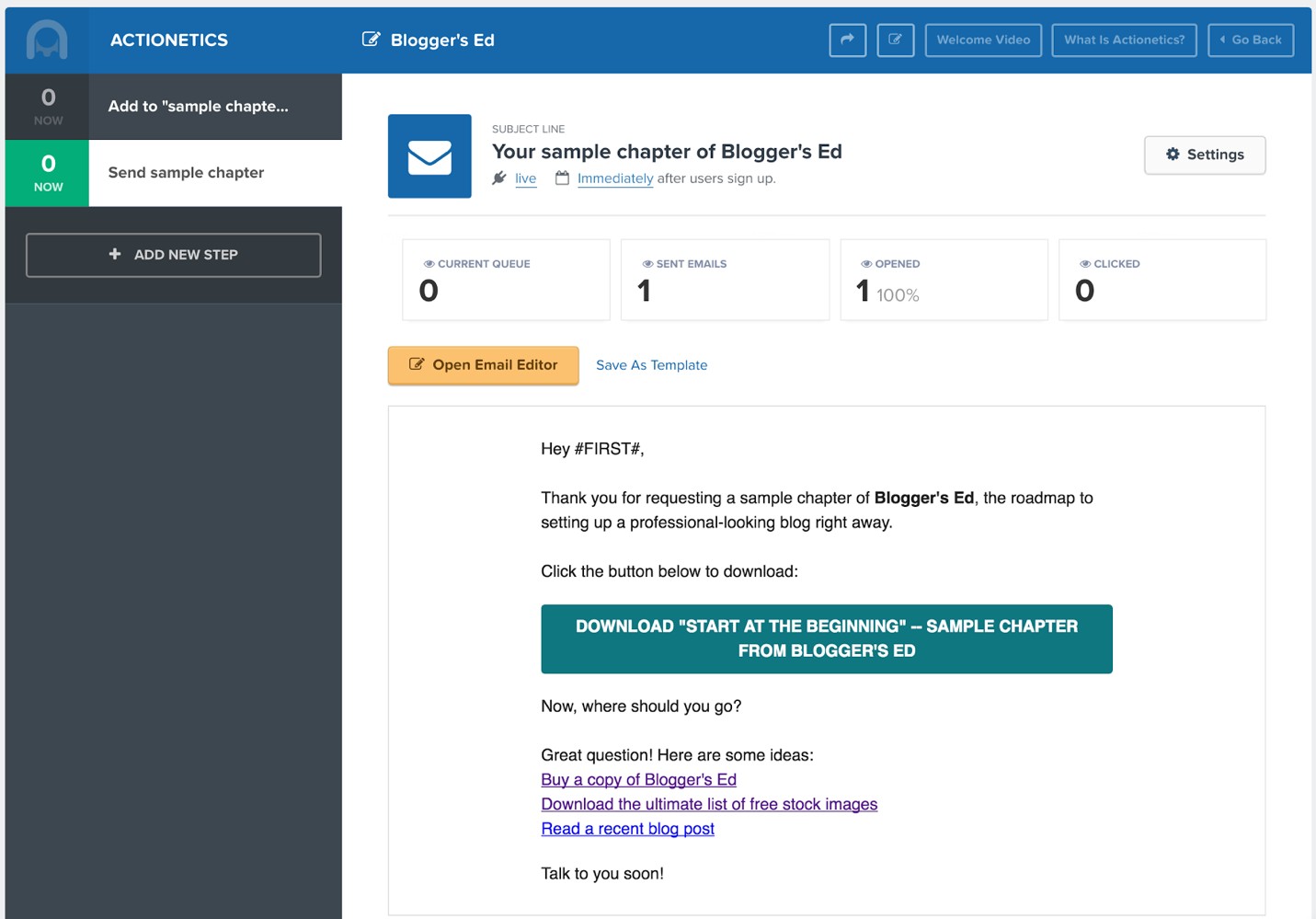Click the Actionetics logo icon
Image resolution: width=1316 pixels, height=919 pixels.
pyautogui.click(x=47, y=40)
